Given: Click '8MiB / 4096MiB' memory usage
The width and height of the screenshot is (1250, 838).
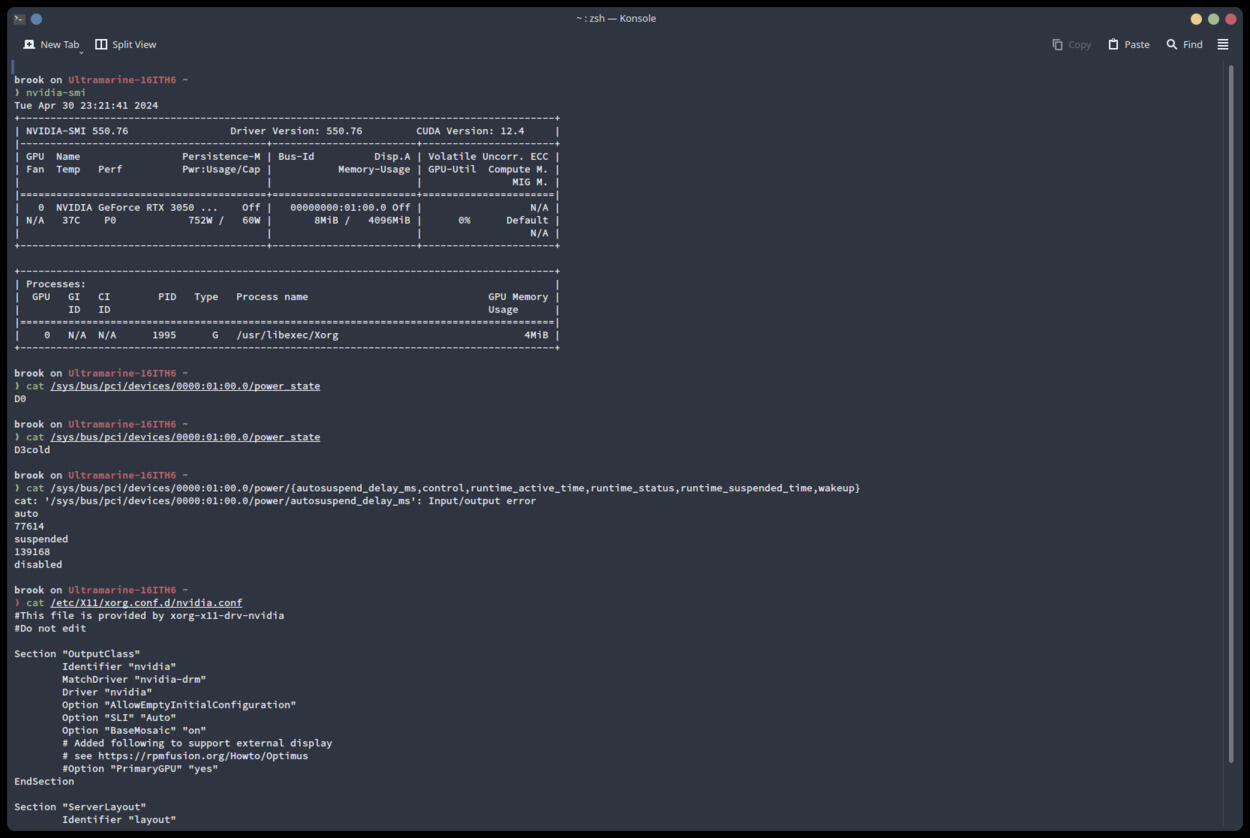Looking at the screenshot, I should 362,220.
